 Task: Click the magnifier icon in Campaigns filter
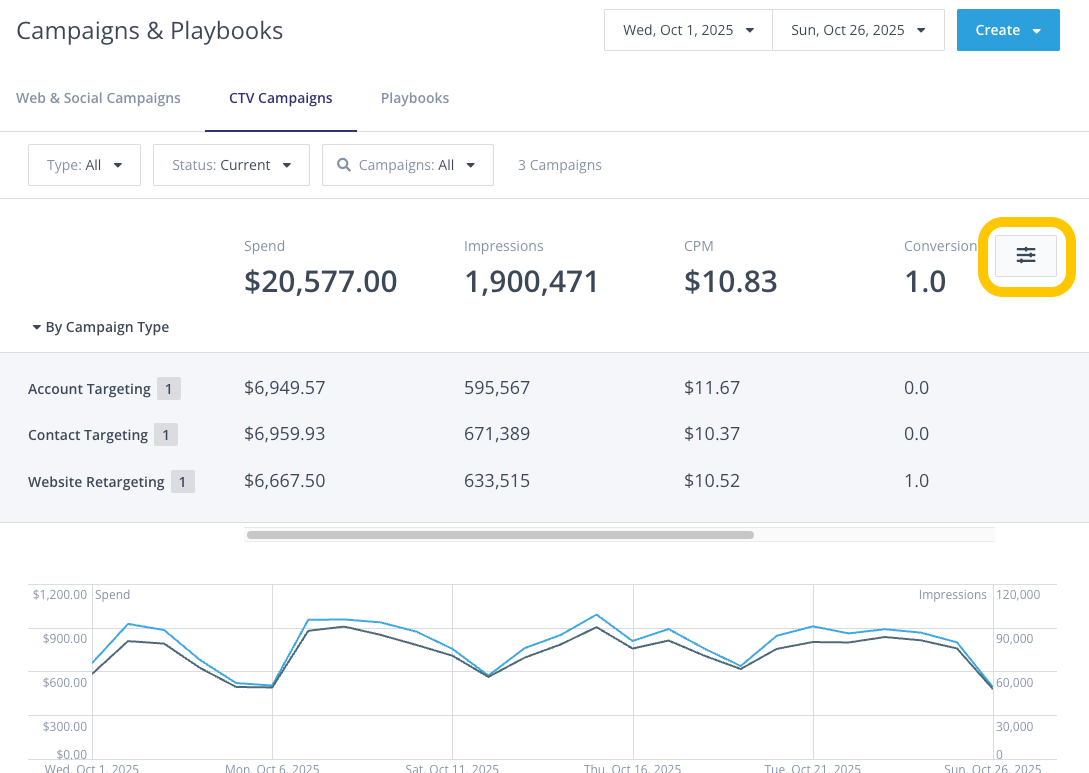pos(344,165)
